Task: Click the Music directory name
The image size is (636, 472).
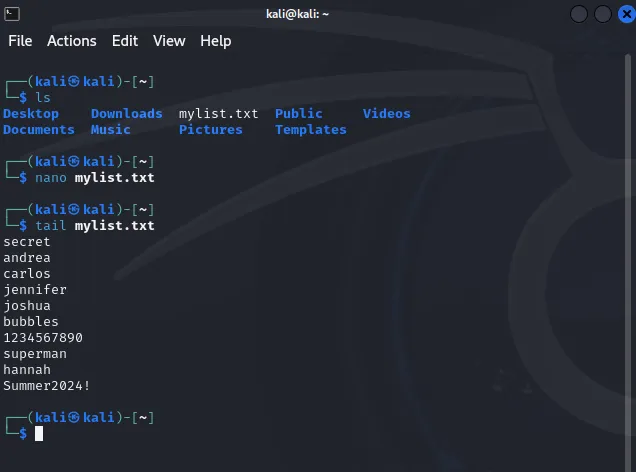Action: tap(111, 130)
